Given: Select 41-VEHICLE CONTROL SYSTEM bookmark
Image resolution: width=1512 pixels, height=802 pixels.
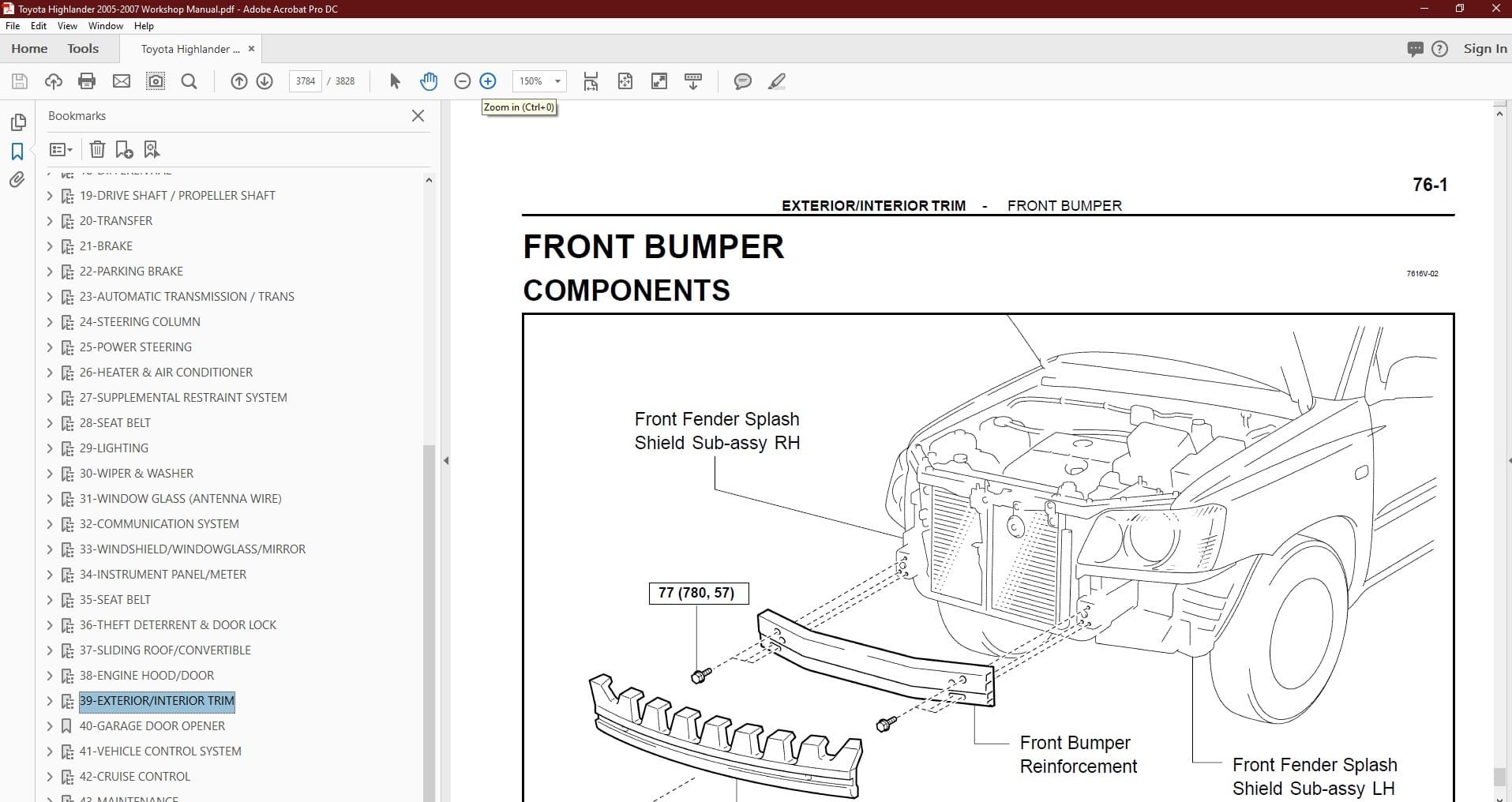Looking at the screenshot, I should (x=160, y=751).
